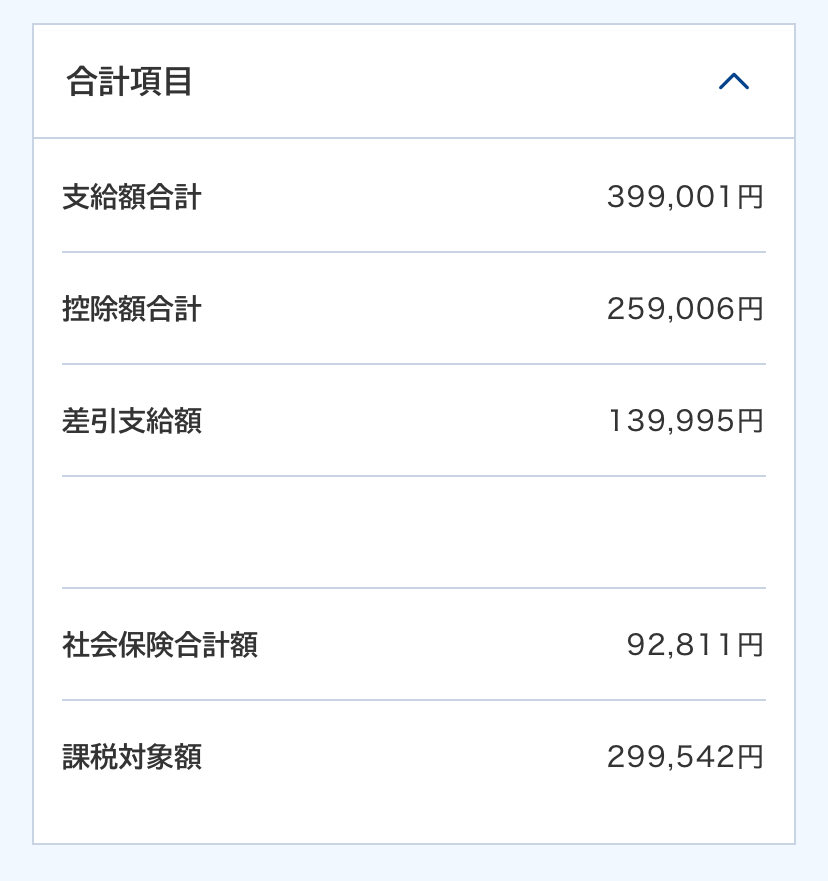The image size is (828, 881).
Task: Click the empty row below 差引支給額
Action: (414, 532)
